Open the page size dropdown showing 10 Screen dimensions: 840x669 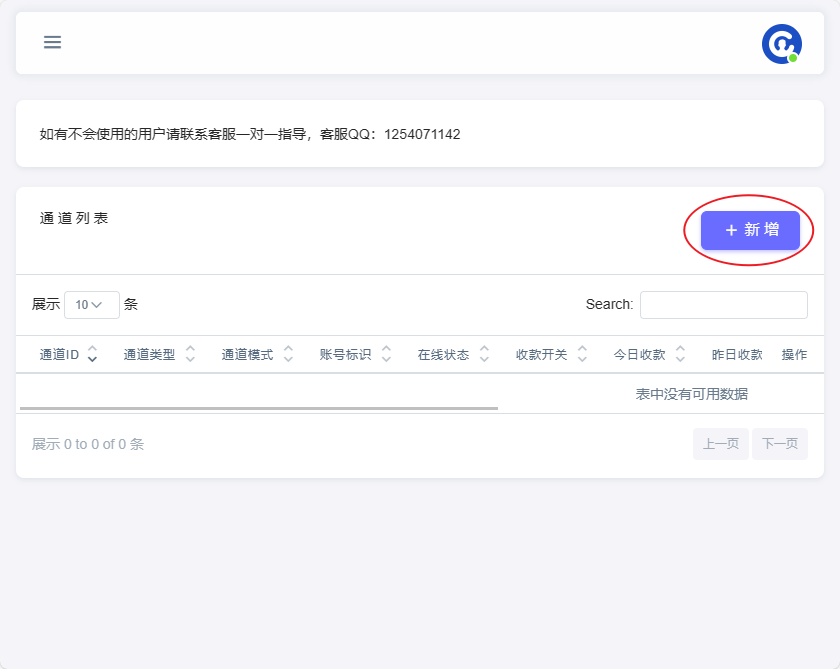[x=91, y=304]
